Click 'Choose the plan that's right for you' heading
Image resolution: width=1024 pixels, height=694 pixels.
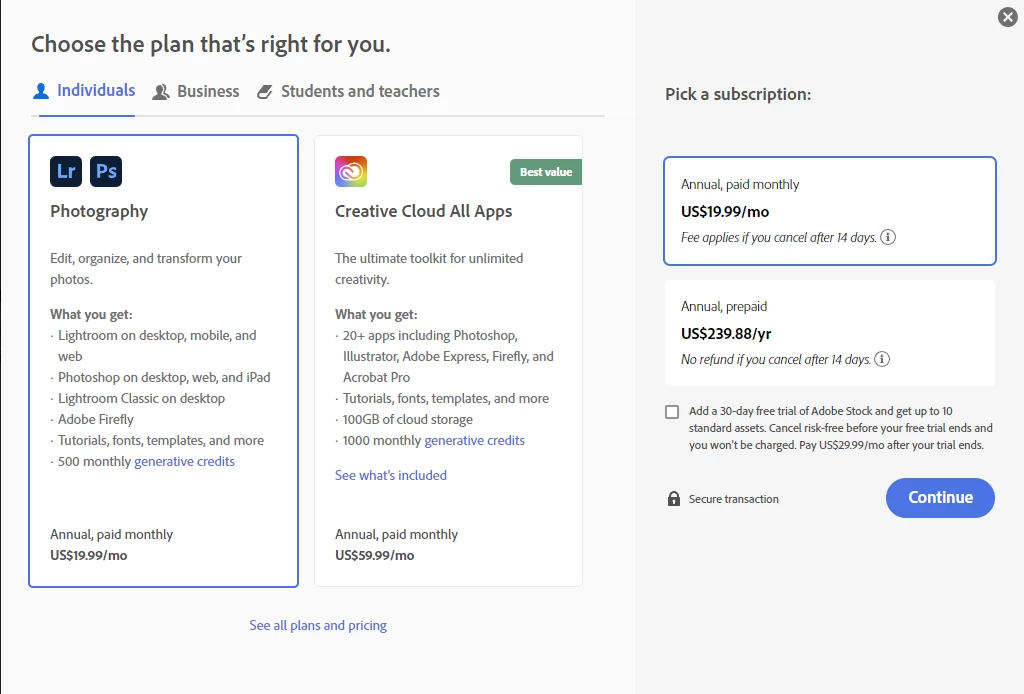click(x=211, y=44)
